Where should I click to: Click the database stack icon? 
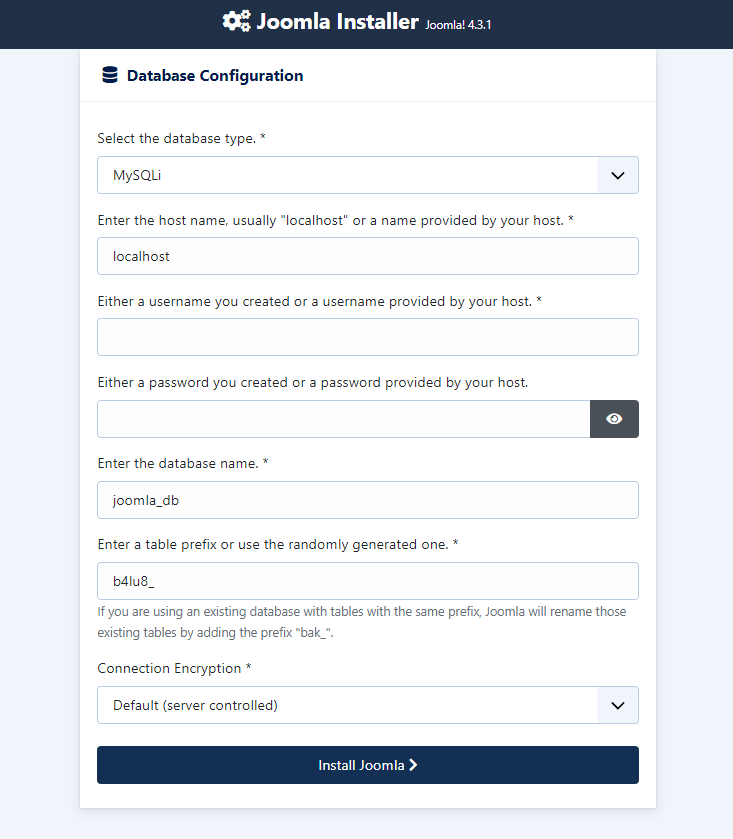point(110,75)
